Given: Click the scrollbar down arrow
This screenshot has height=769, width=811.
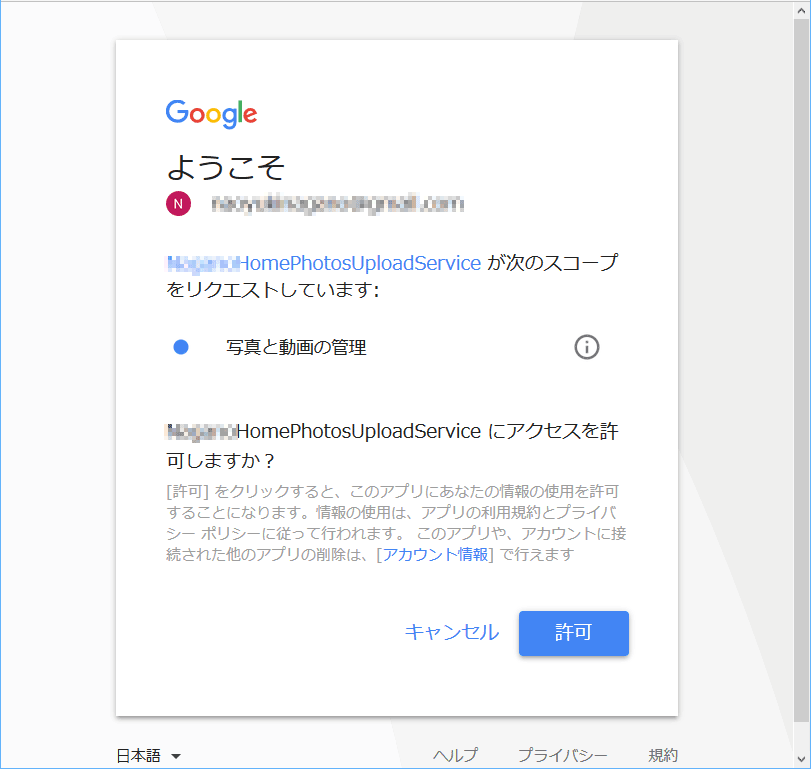Looking at the screenshot, I should [x=801, y=759].
